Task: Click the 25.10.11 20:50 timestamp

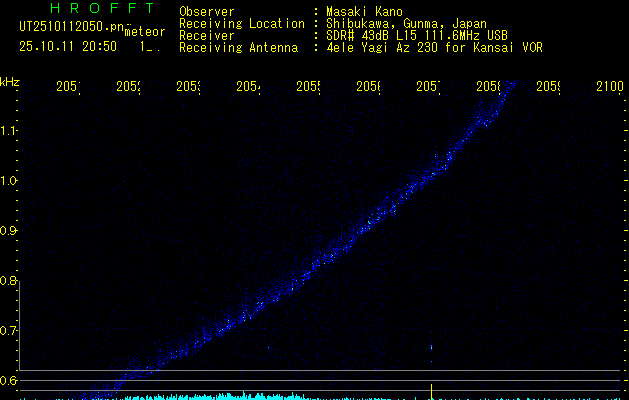Action: (68, 46)
